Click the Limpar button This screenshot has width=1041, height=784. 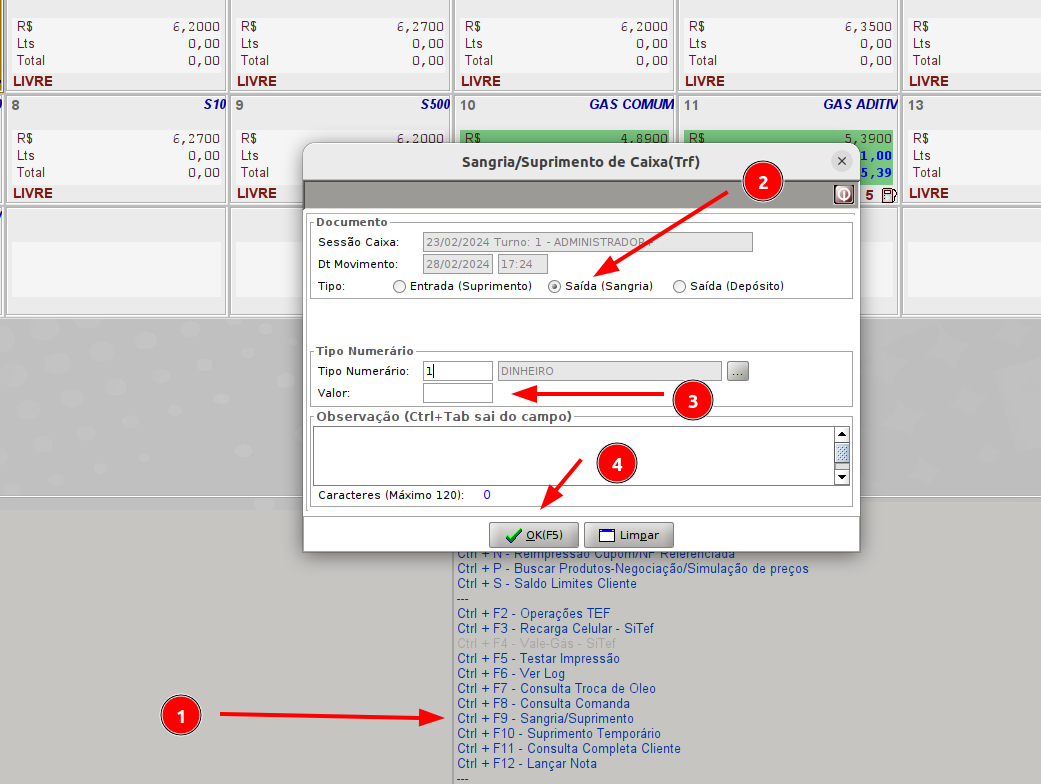[628, 535]
